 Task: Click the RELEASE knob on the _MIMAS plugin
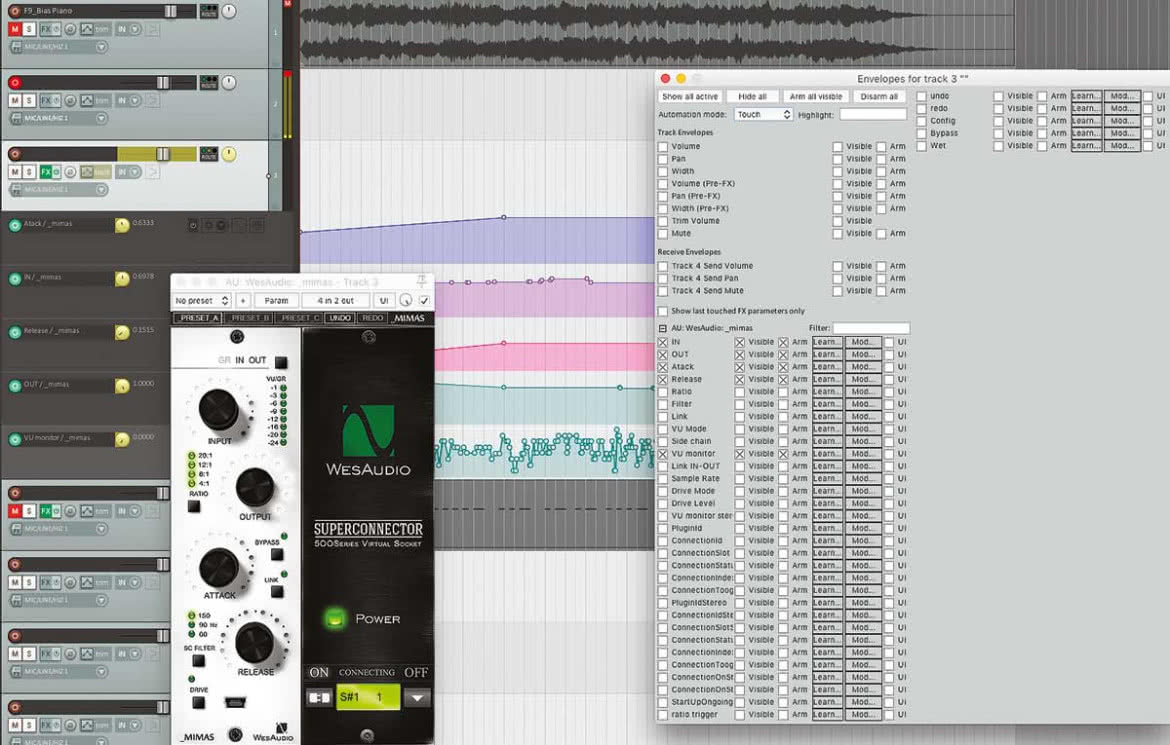pos(254,641)
